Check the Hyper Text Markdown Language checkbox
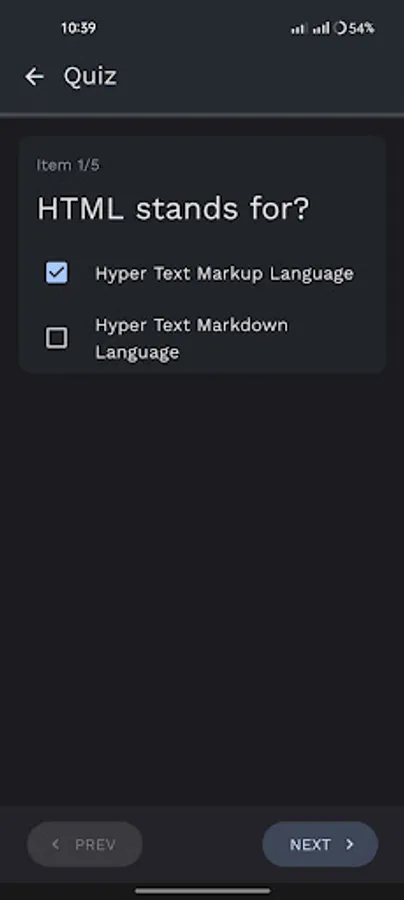This screenshot has height=900, width=404. (x=56, y=338)
